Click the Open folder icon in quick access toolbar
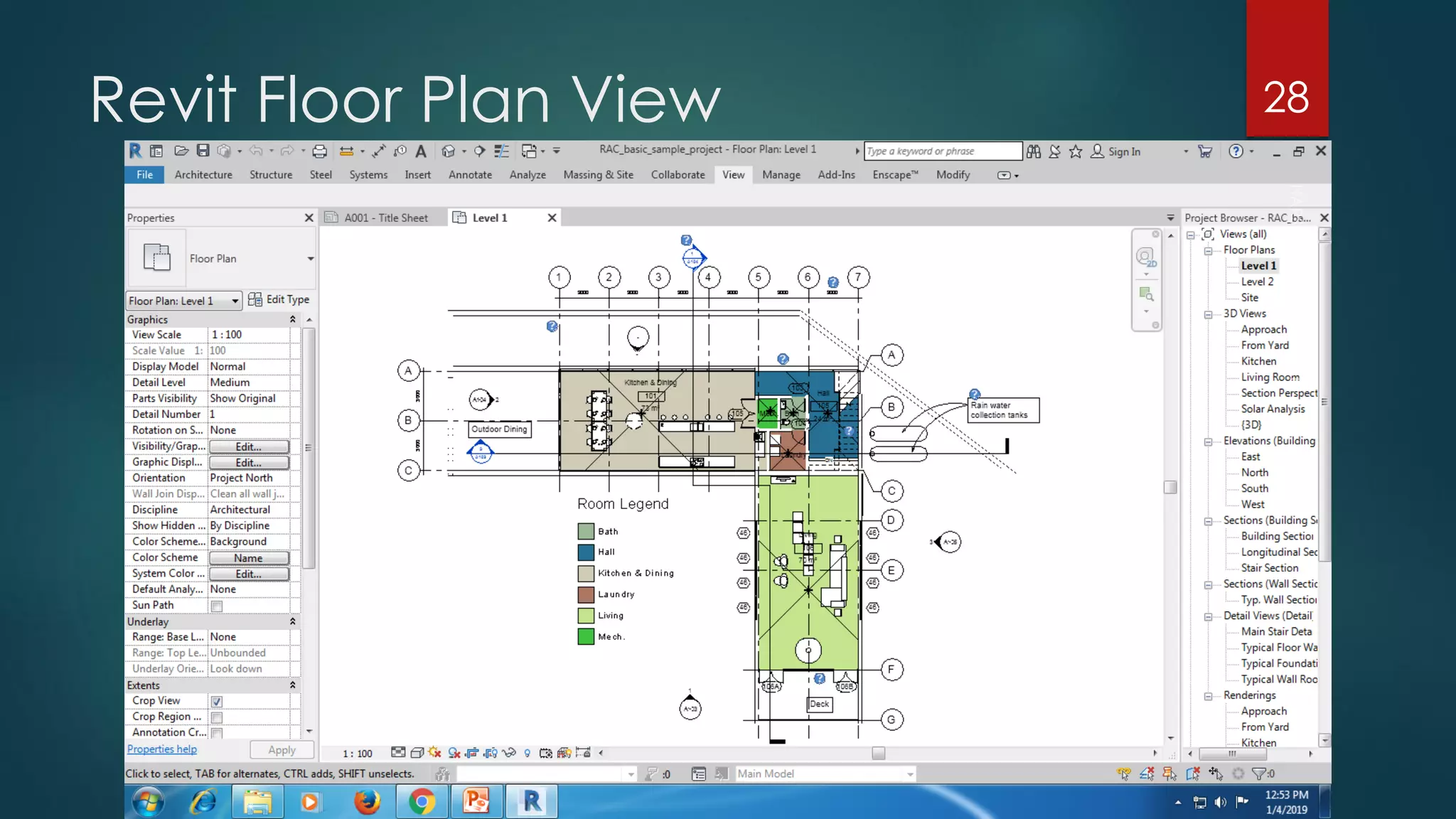The image size is (1456, 819). [181, 151]
